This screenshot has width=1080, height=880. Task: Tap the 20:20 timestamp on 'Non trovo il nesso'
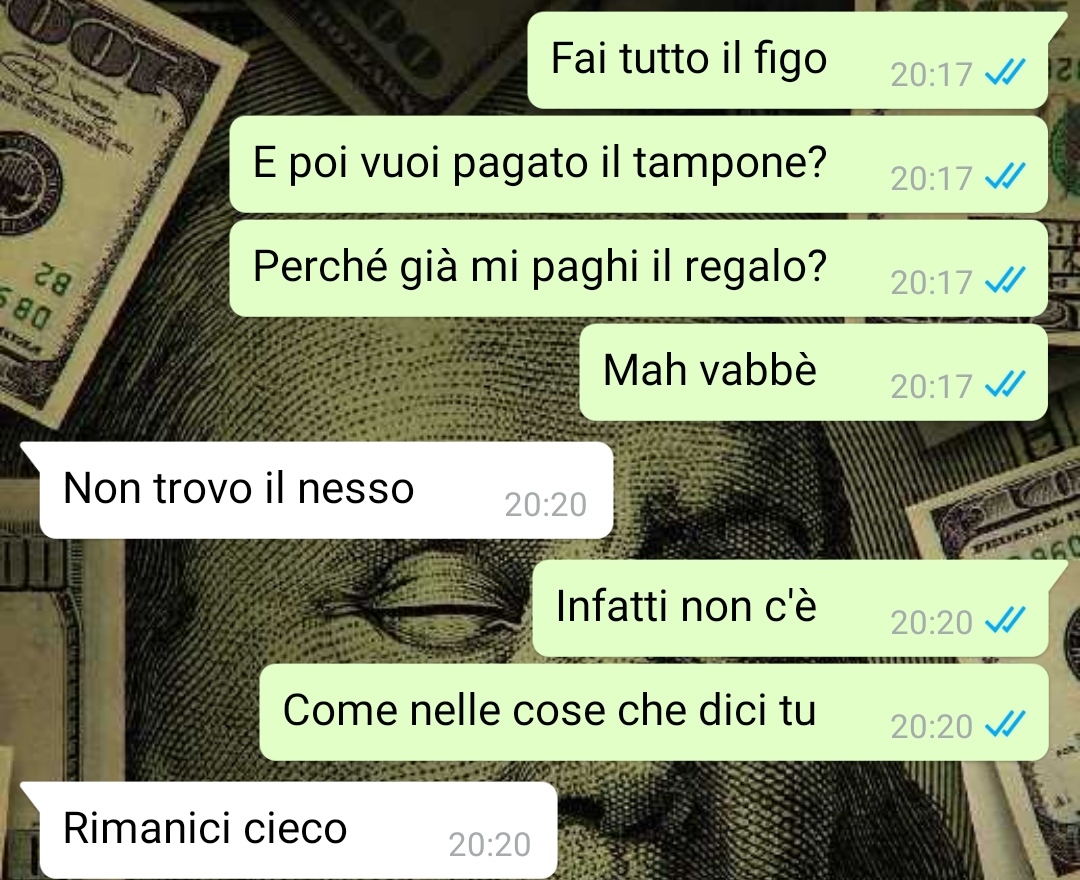coord(546,505)
